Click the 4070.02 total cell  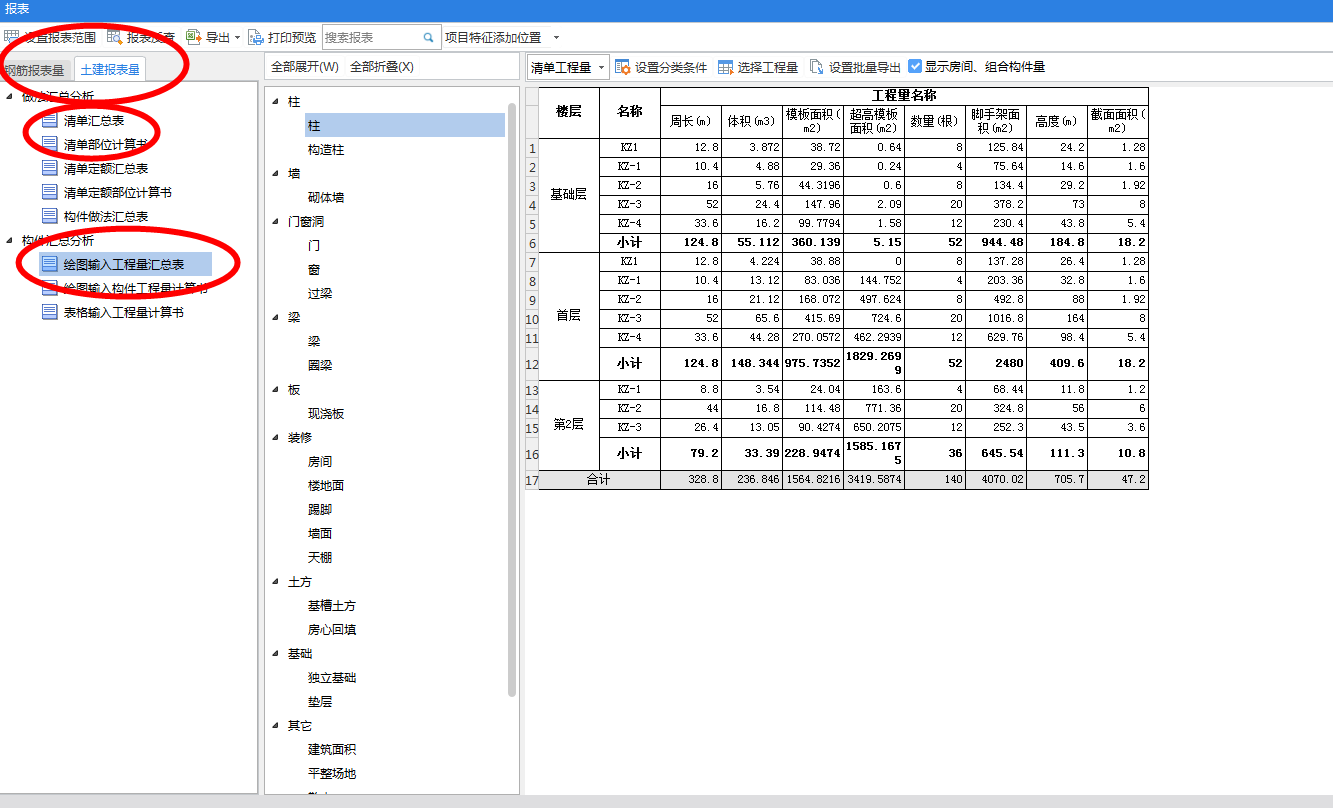pos(995,480)
